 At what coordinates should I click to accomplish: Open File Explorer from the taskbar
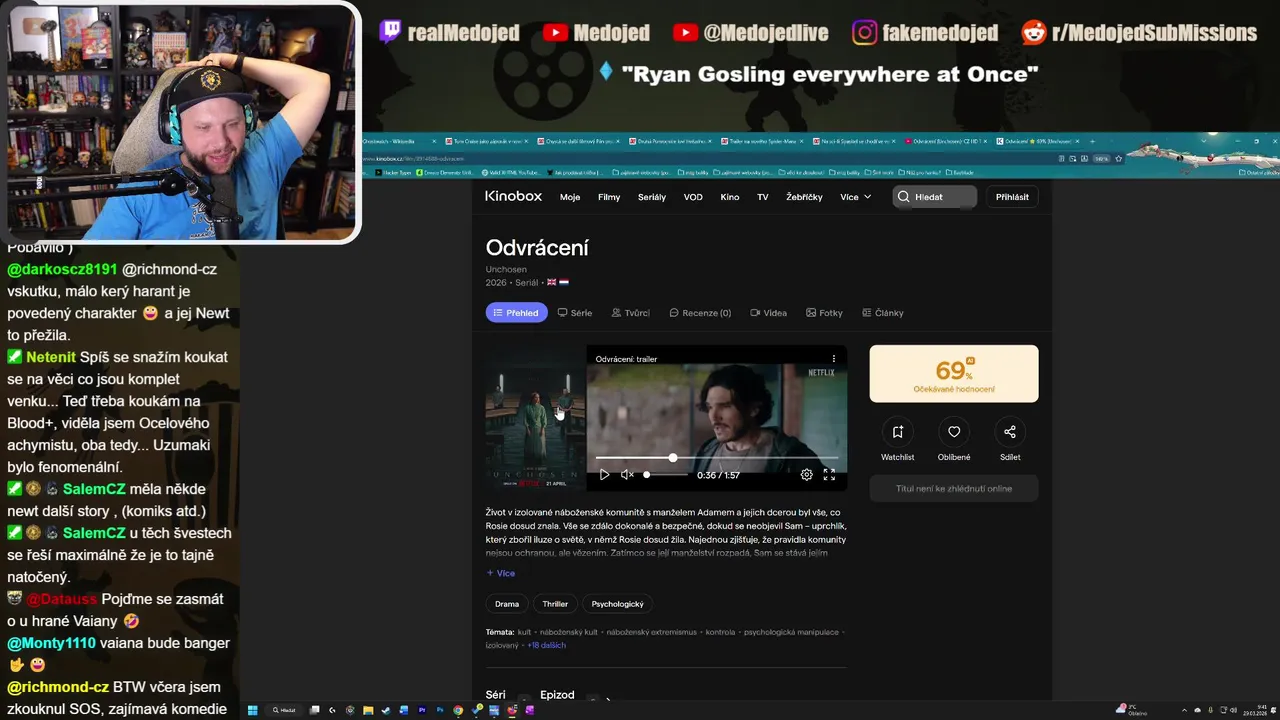click(367, 710)
